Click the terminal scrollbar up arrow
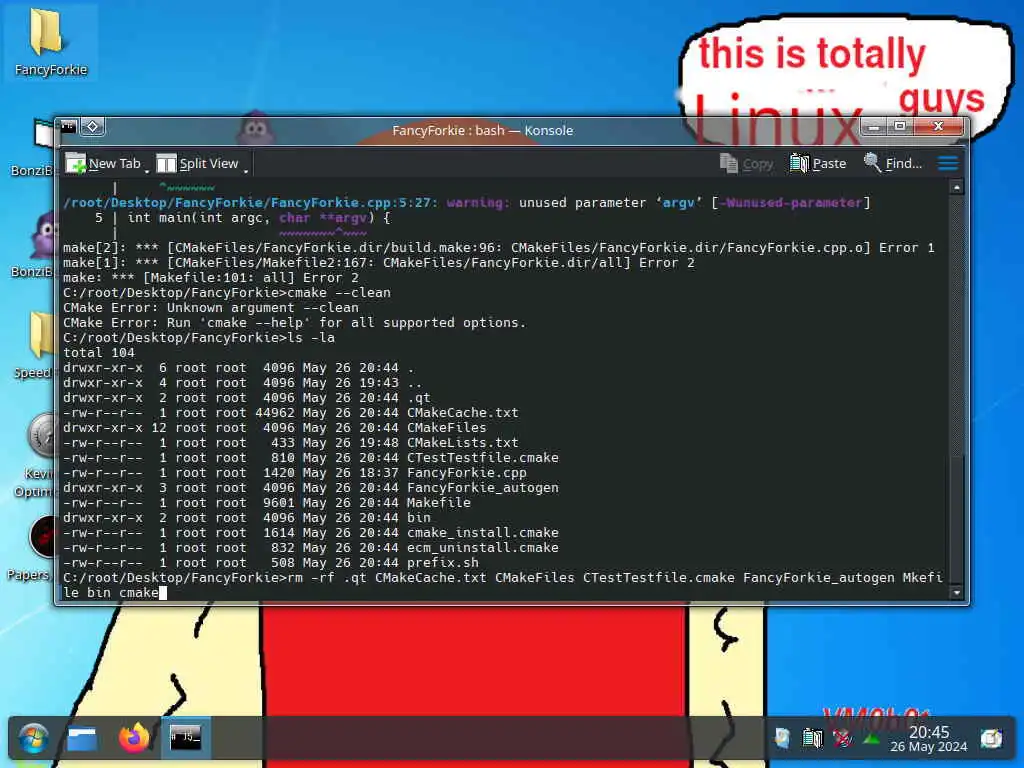The width and height of the screenshot is (1024, 768). pyautogui.click(x=957, y=187)
